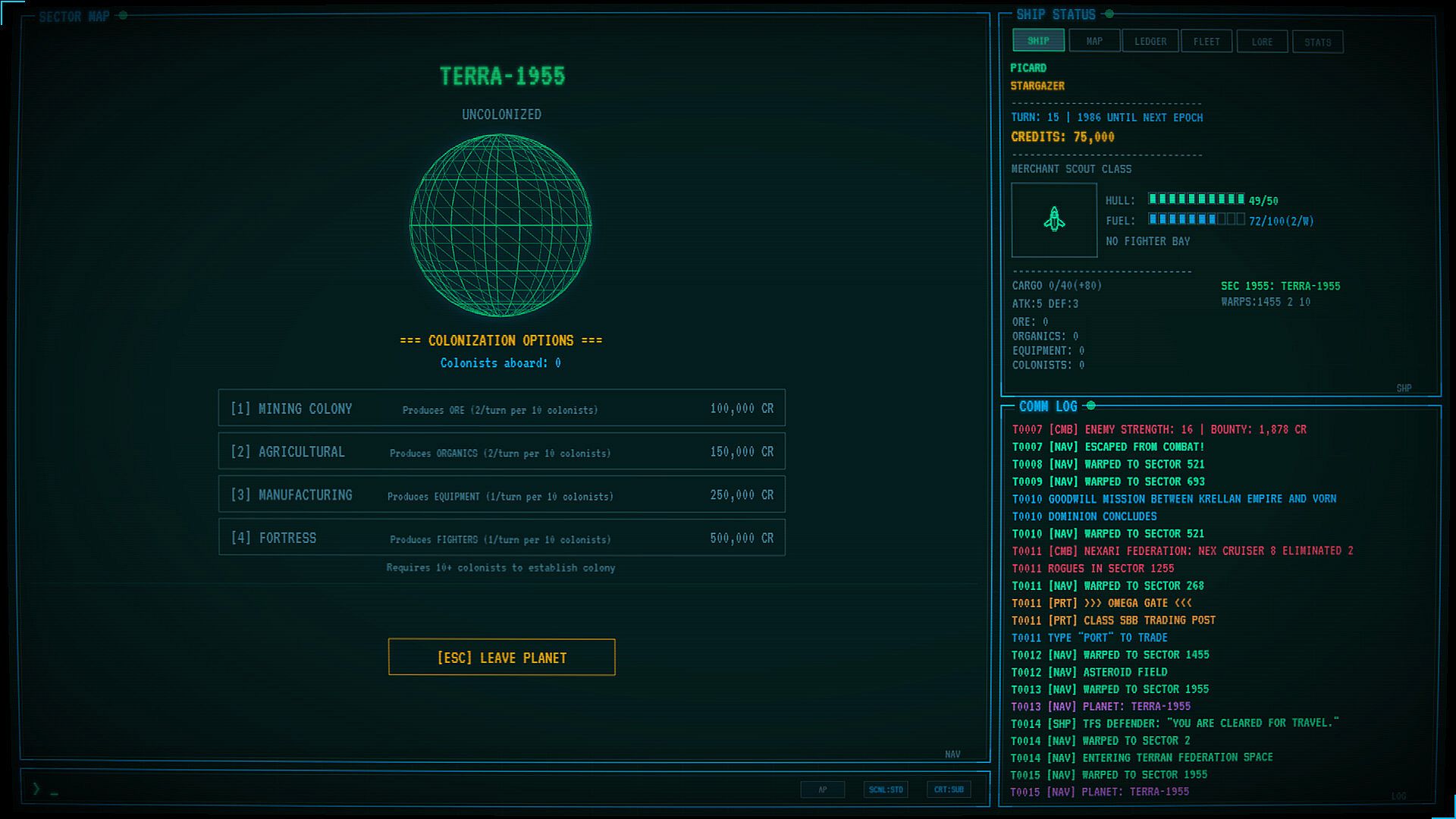The image size is (1456, 819).
Task: Open the FLEET tab
Action: point(1207,41)
